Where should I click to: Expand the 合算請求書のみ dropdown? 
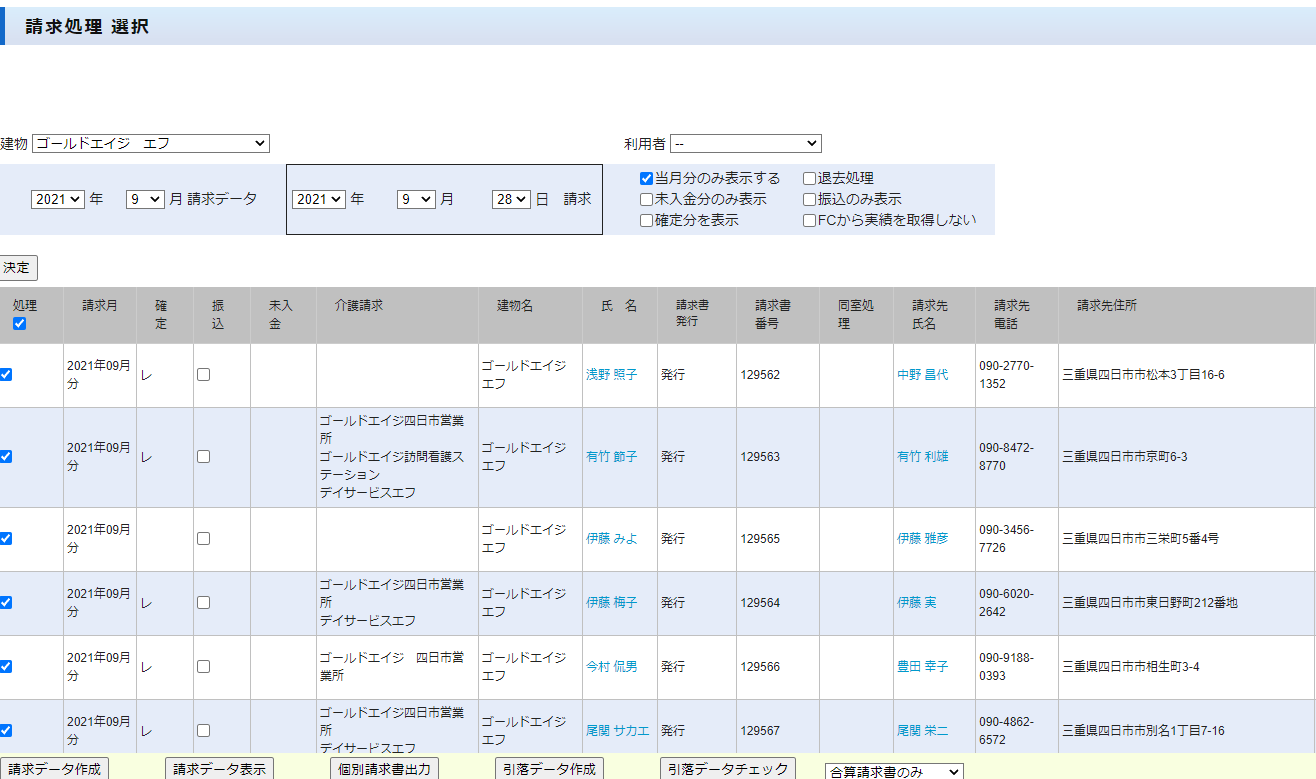[894, 771]
